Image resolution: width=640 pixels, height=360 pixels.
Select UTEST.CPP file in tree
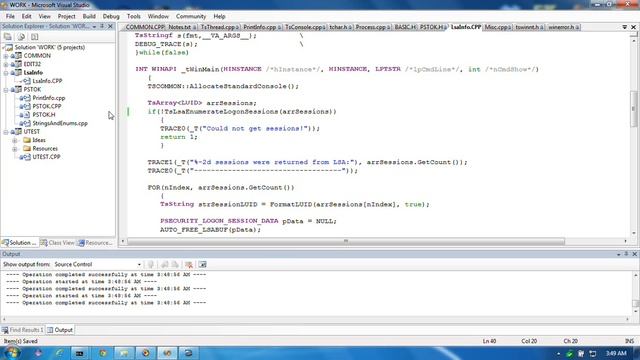46,157
